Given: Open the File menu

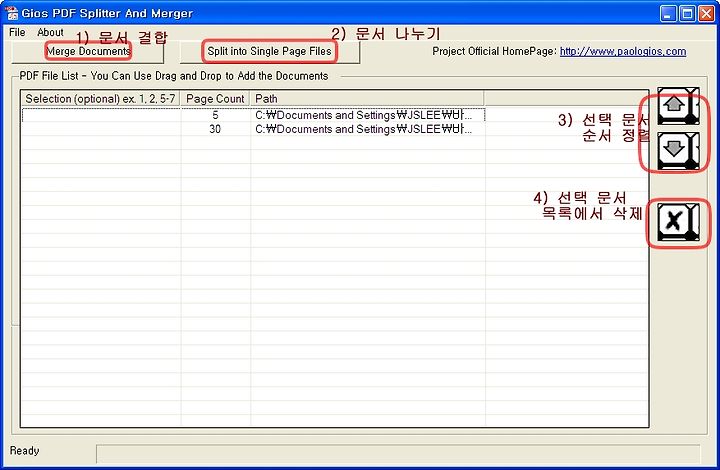Looking at the screenshot, I should pyautogui.click(x=17, y=33).
